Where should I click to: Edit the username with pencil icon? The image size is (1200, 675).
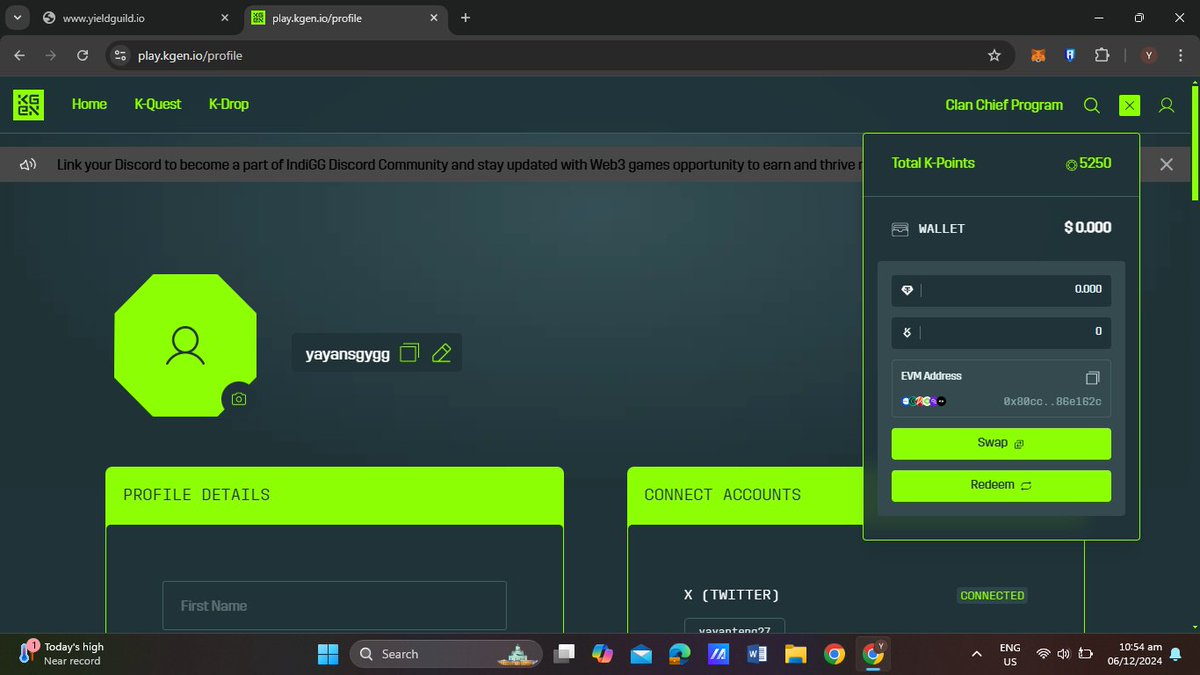(441, 353)
